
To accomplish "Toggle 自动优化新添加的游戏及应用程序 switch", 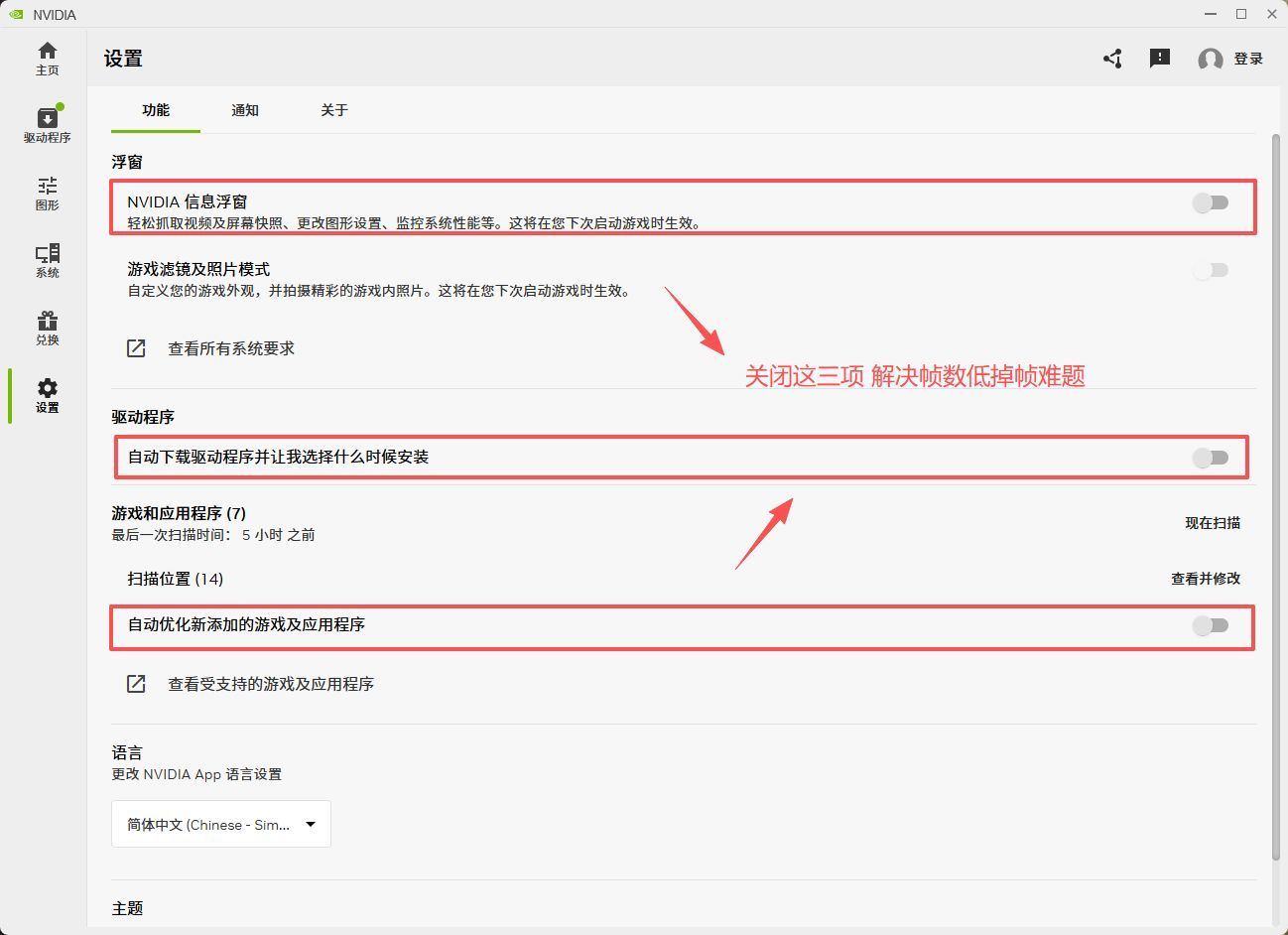I will (1211, 625).
